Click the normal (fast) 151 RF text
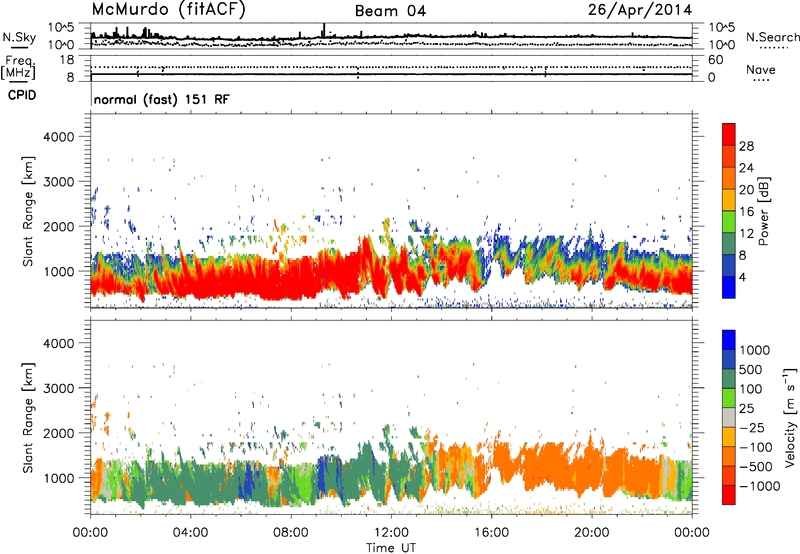Viewport: 800px width, 554px height. tap(162, 99)
